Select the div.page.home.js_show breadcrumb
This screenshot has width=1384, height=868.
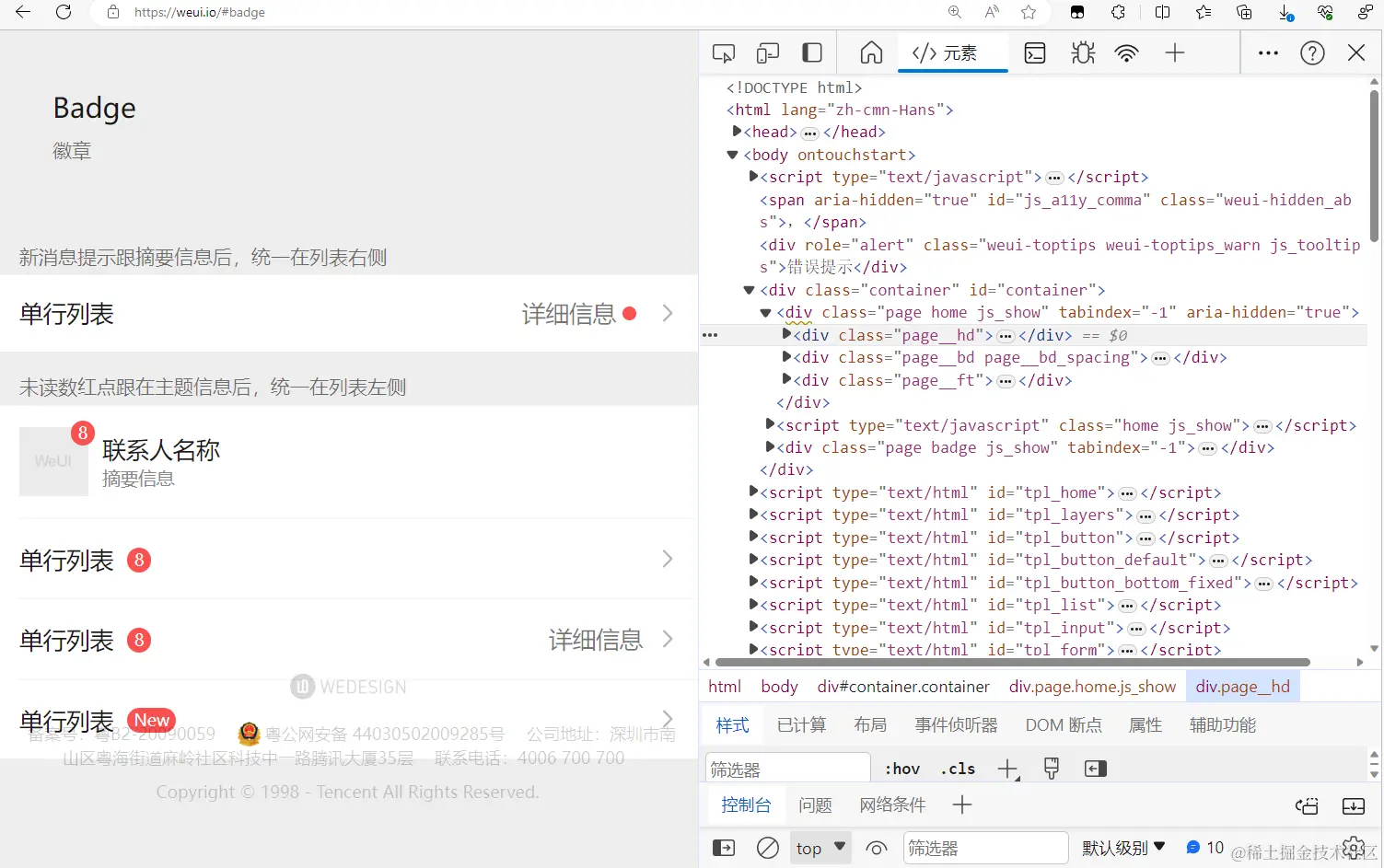pos(1092,687)
